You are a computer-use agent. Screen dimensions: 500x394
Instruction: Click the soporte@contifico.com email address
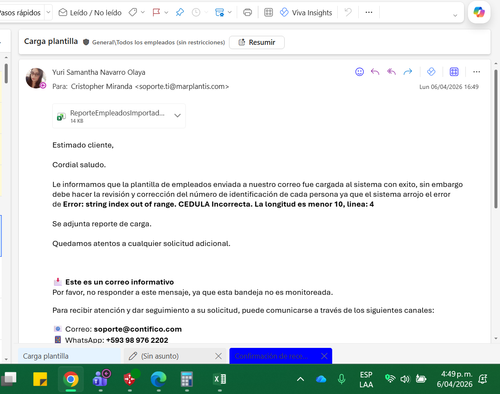coord(138,329)
